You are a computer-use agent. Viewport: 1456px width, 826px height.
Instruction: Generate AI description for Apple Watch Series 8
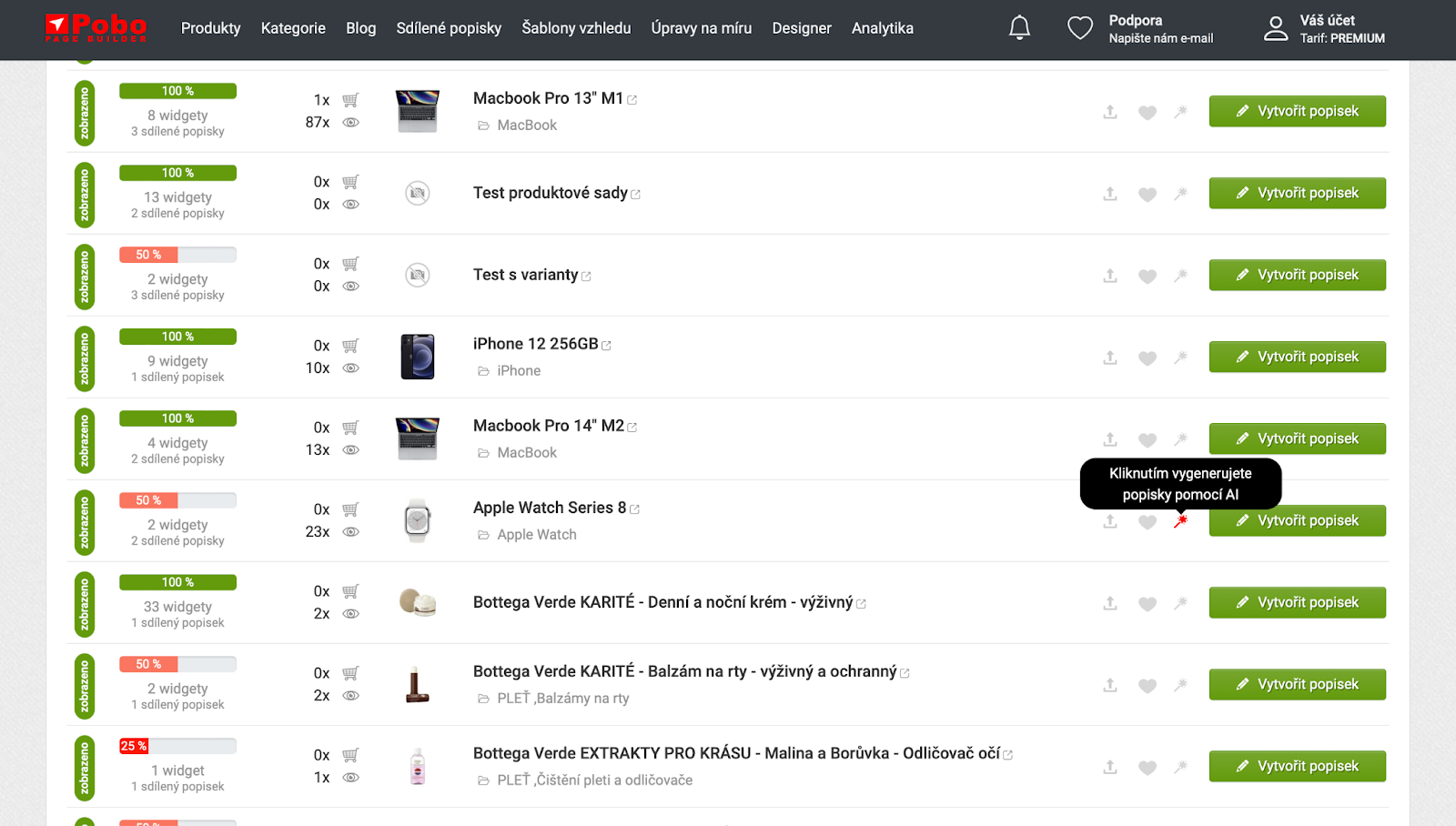pos(1180,521)
